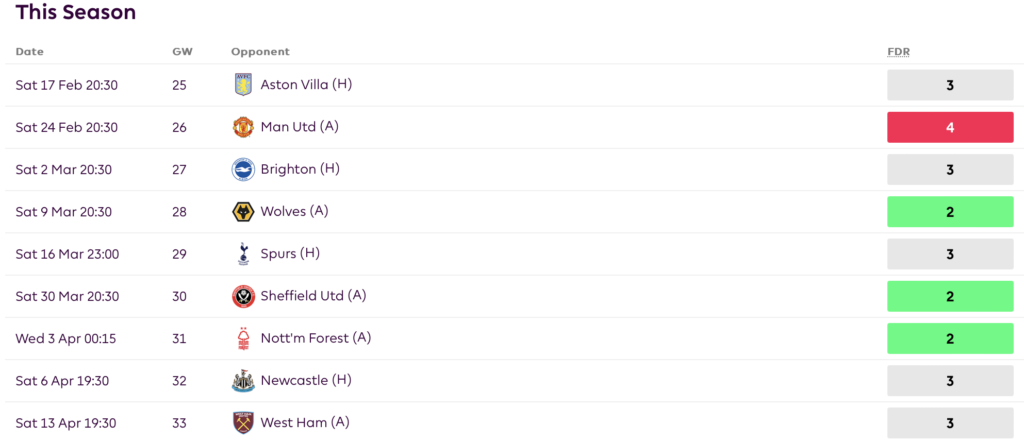
Task: Open the Aston Villa (H) opponent link
Action: [306, 85]
